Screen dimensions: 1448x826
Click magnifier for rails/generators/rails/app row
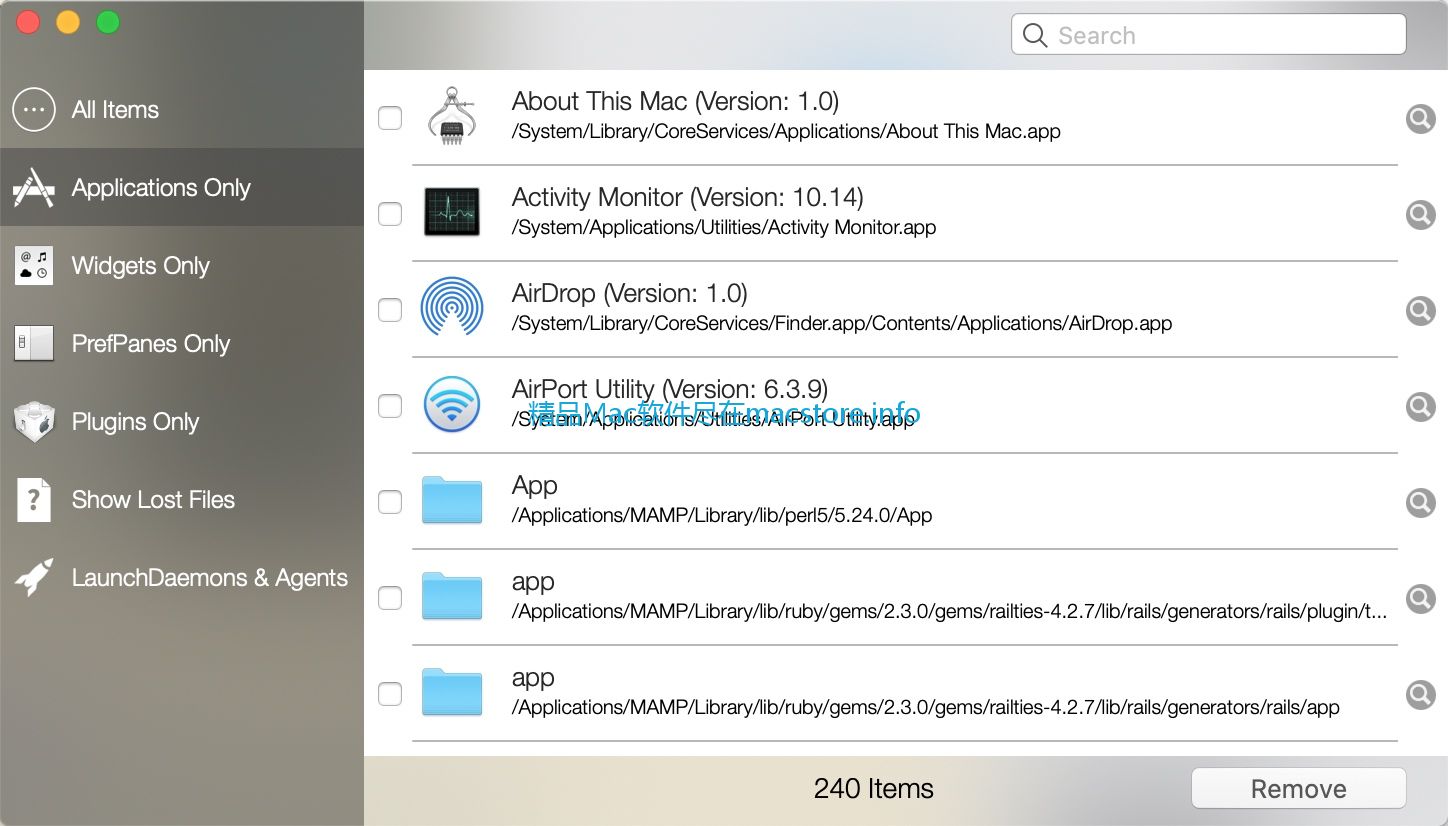pyautogui.click(x=1421, y=695)
